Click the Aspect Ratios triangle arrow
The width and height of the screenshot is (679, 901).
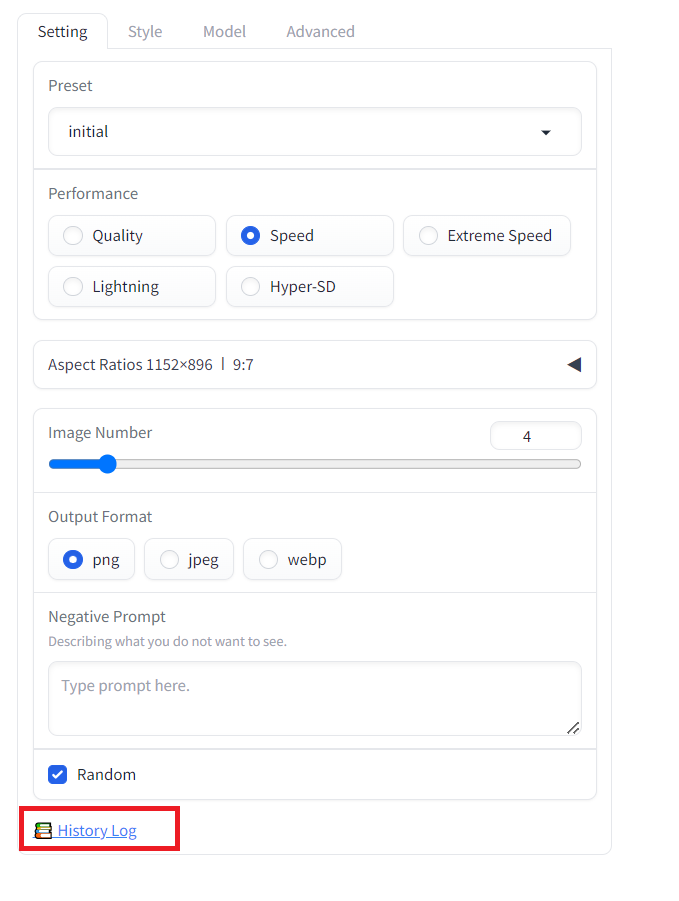pyautogui.click(x=574, y=364)
